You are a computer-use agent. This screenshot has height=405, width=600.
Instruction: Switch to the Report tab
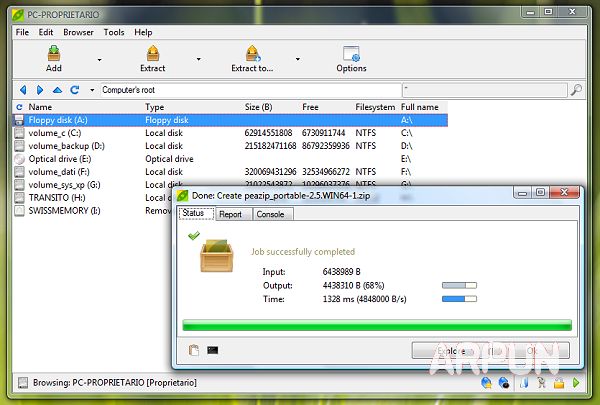pyautogui.click(x=230, y=214)
